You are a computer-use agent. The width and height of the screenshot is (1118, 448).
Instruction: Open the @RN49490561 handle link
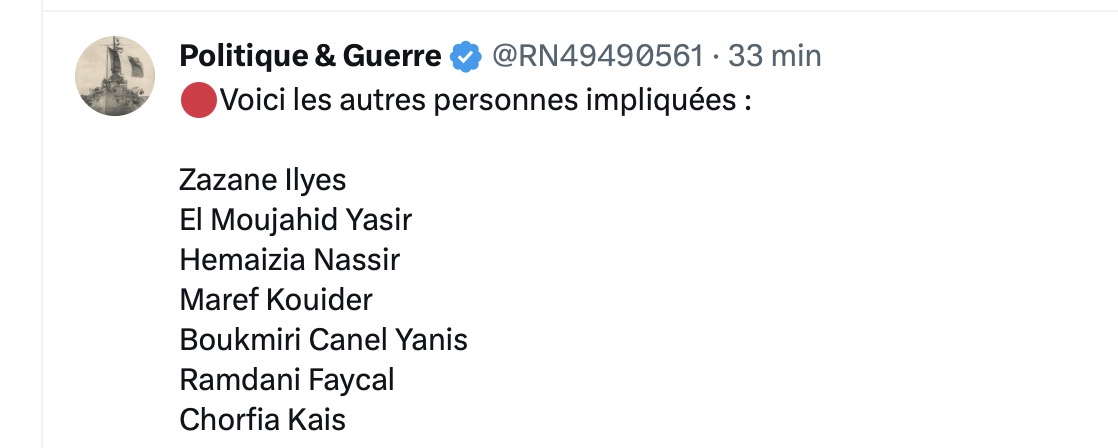(597, 57)
